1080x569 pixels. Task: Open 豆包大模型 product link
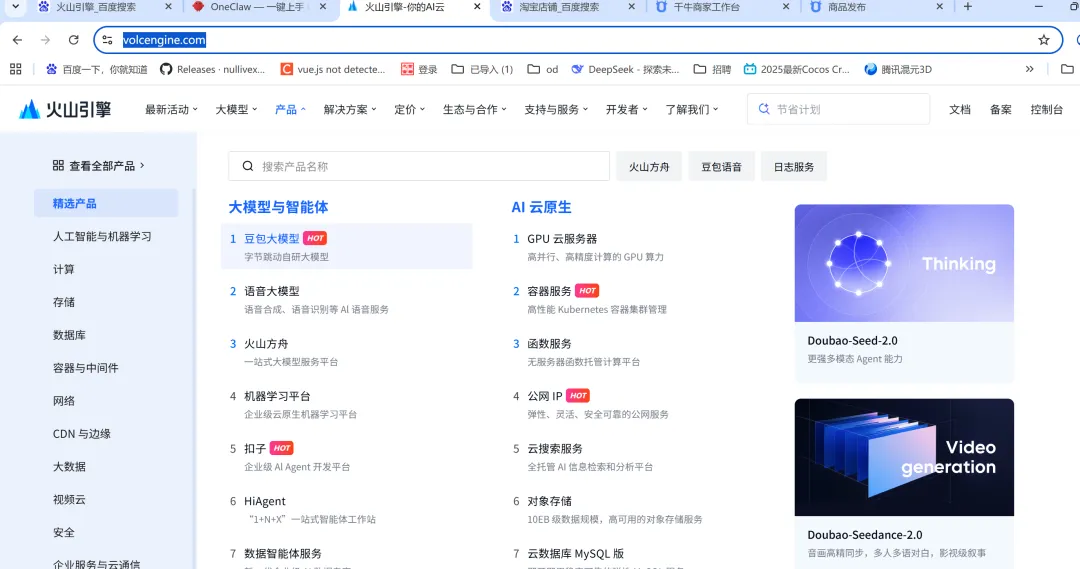coord(271,238)
